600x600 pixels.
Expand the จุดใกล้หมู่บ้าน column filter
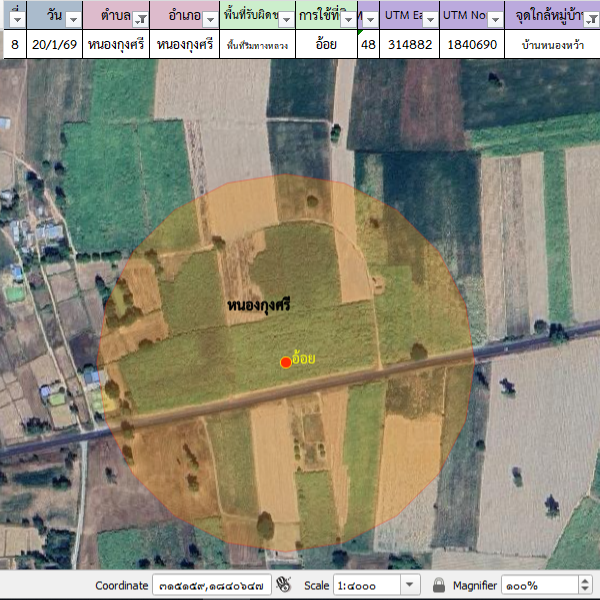click(x=590, y=19)
